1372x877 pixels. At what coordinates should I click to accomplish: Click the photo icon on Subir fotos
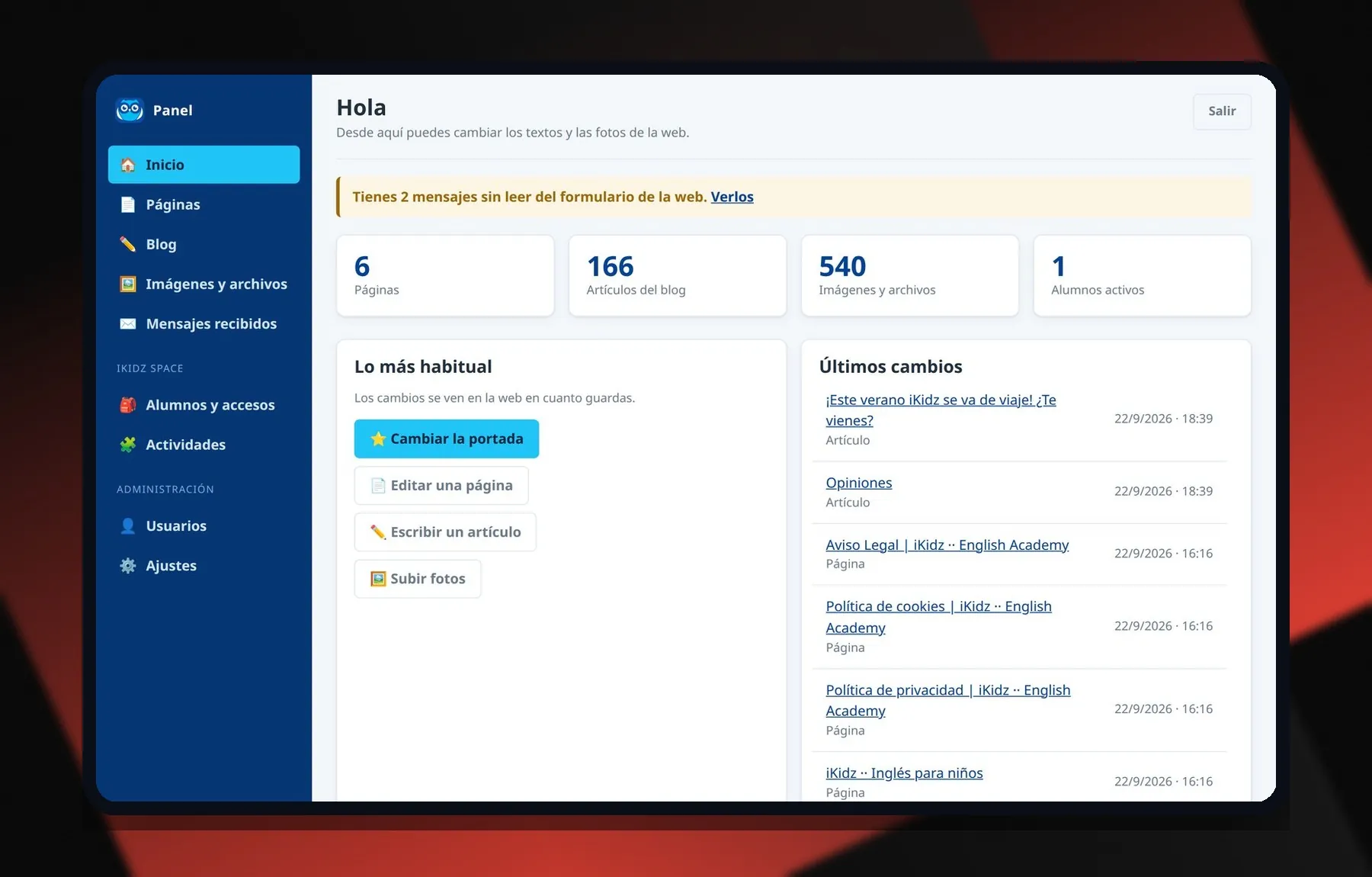378,579
